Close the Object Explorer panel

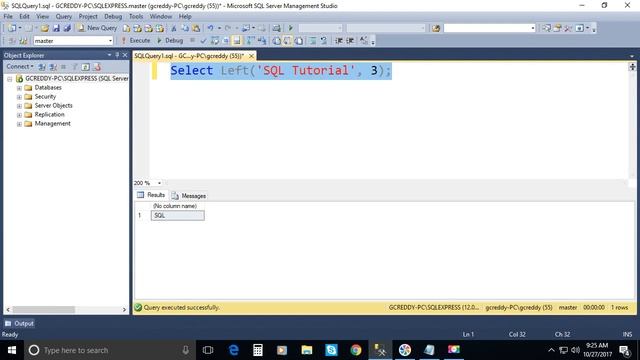point(125,55)
